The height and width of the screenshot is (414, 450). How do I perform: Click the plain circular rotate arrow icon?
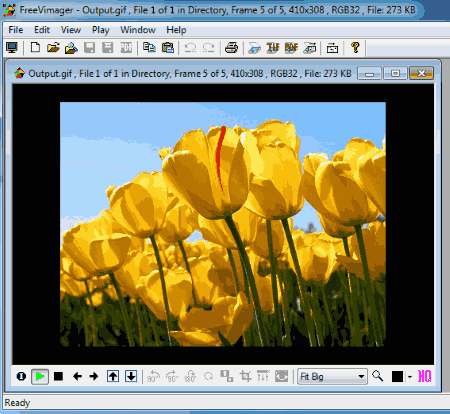pyautogui.click(x=209, y=377)
